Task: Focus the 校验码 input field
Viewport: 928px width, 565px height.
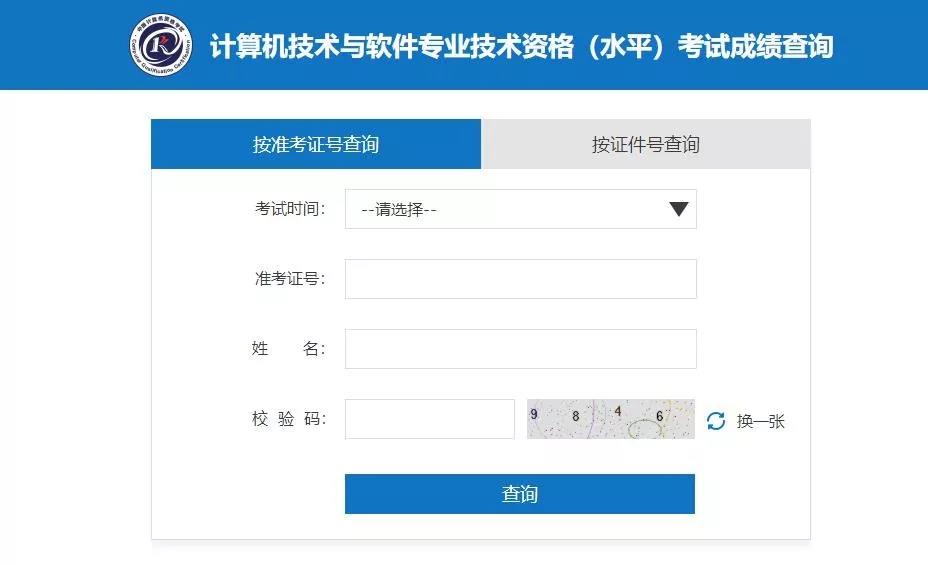Action: coord(430,419)
